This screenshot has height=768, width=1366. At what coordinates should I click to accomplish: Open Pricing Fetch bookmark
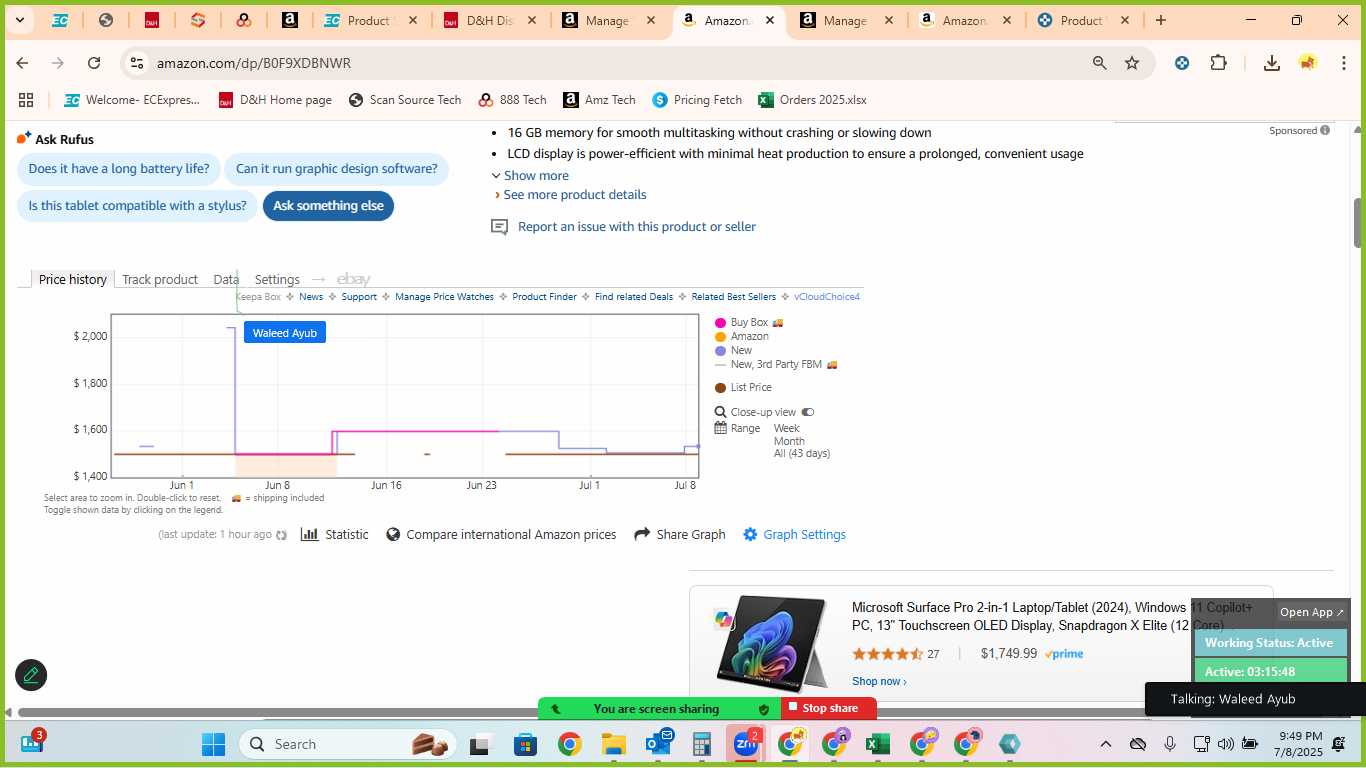pyautogui.click(x=697, y=100)
